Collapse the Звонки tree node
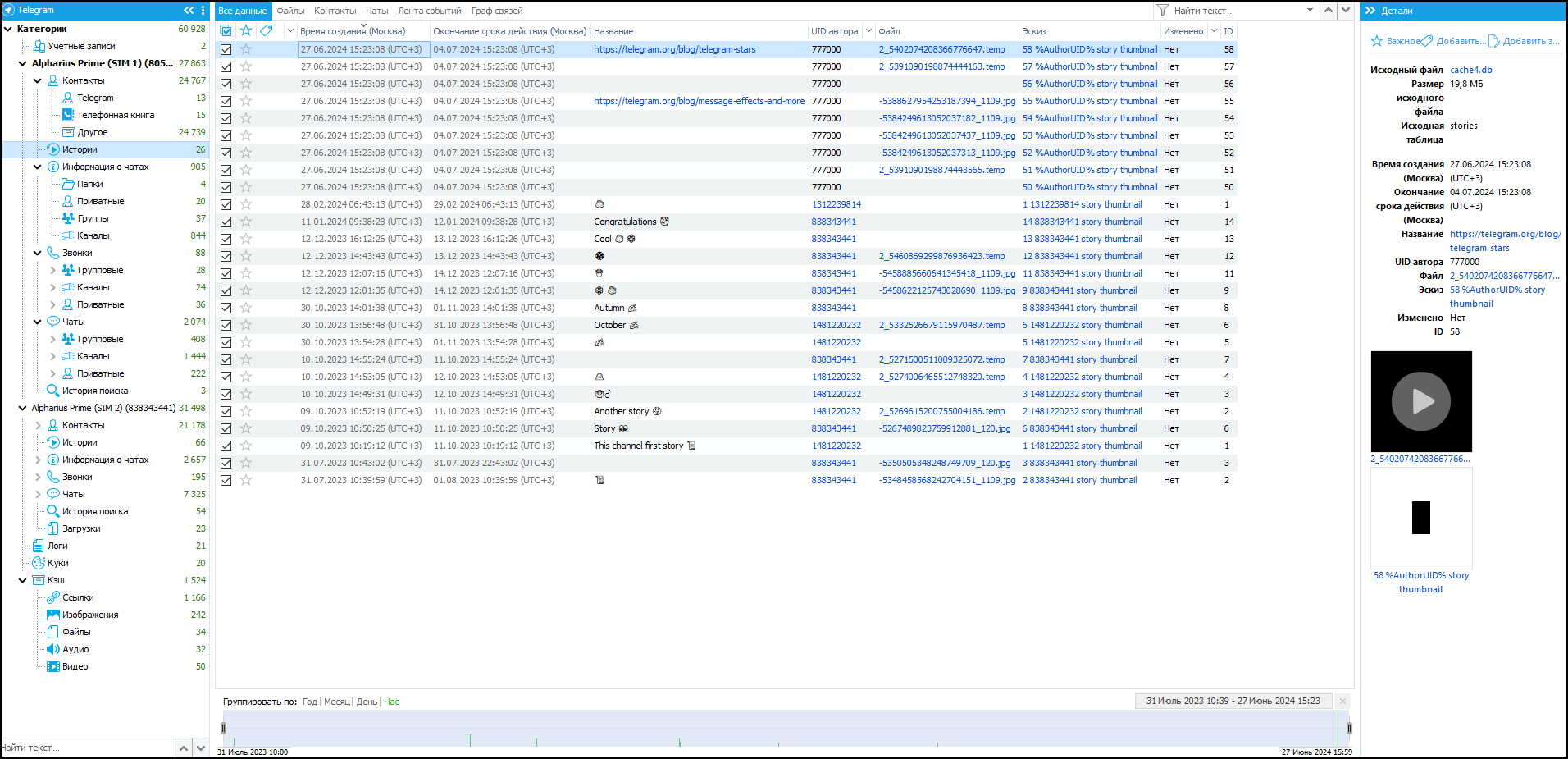The image size is (1568, 759). point(38,253)
